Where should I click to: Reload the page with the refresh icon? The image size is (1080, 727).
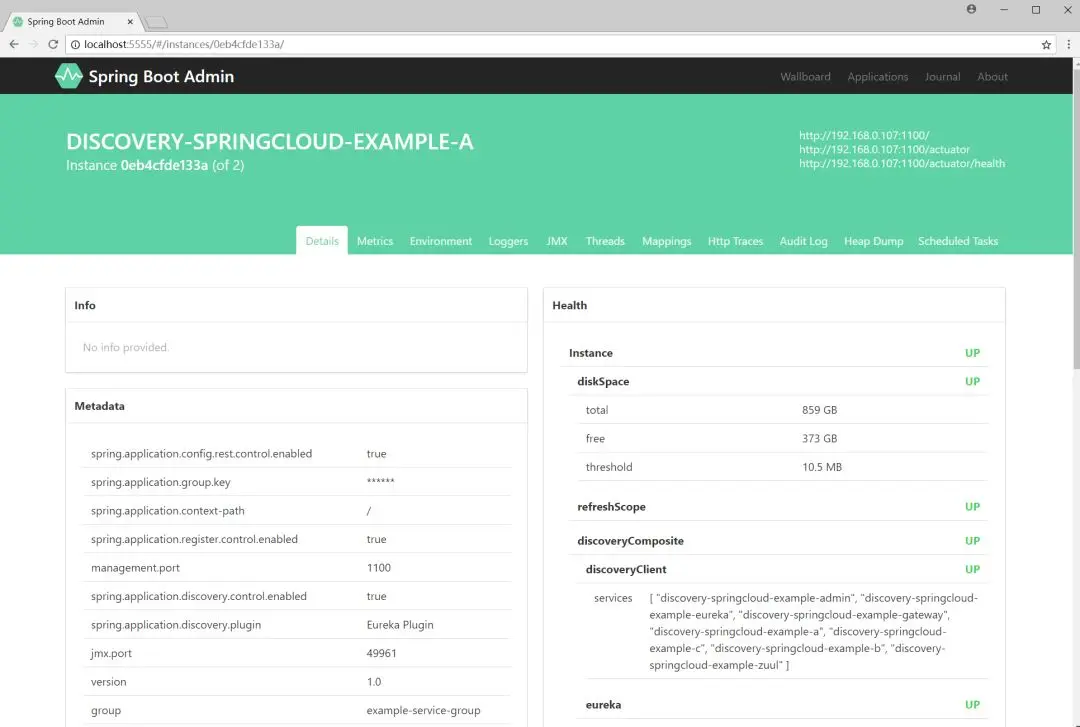click(x=53, y=44)
